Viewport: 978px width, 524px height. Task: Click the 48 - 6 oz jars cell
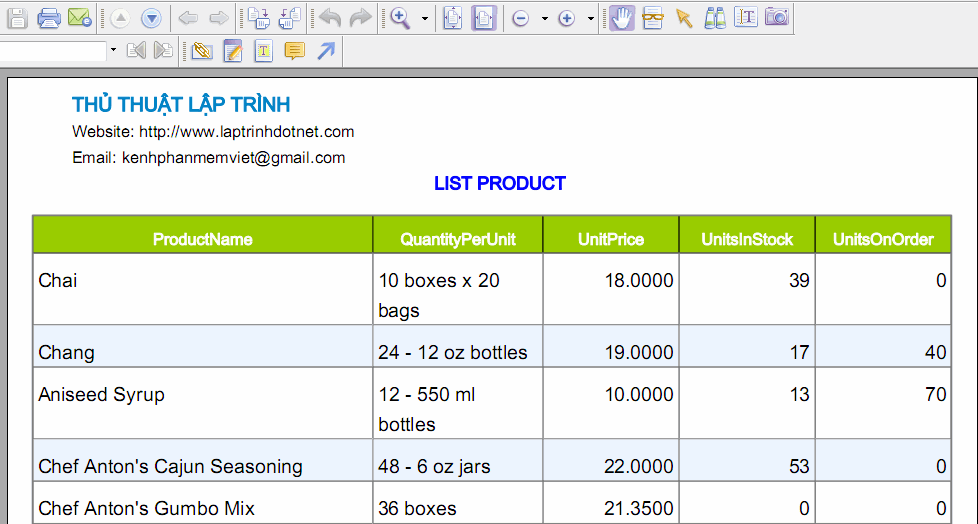[x=458, y=460]
